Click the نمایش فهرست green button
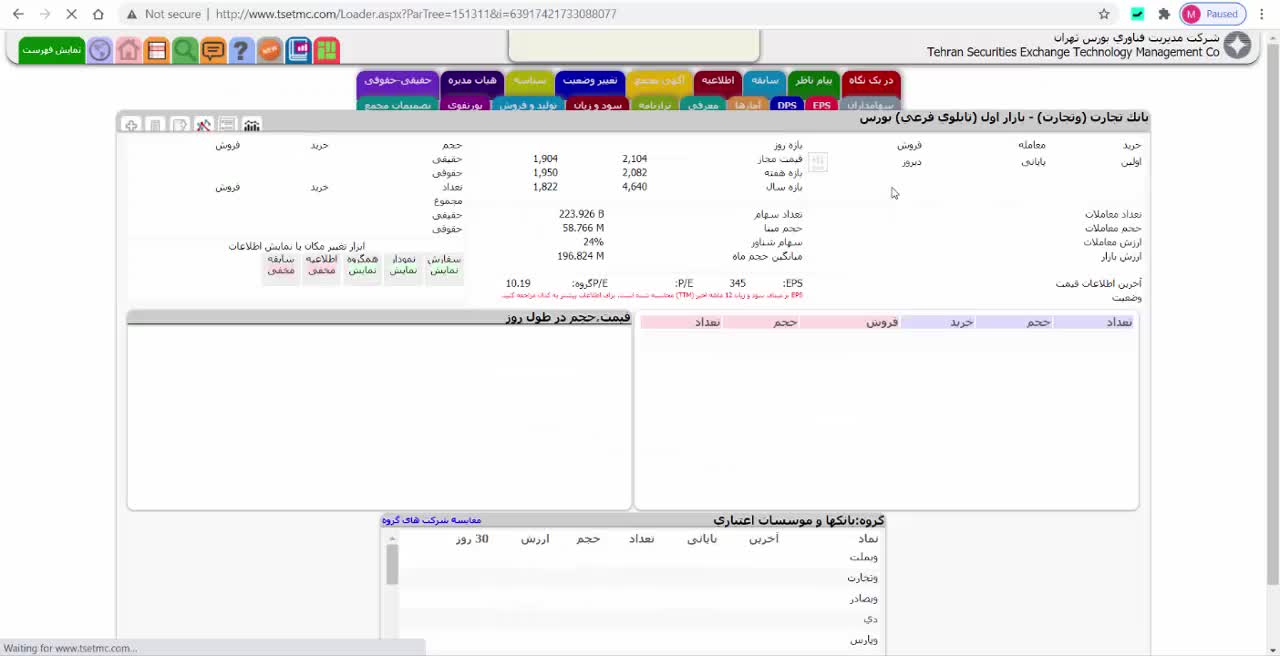 (52, 50)
